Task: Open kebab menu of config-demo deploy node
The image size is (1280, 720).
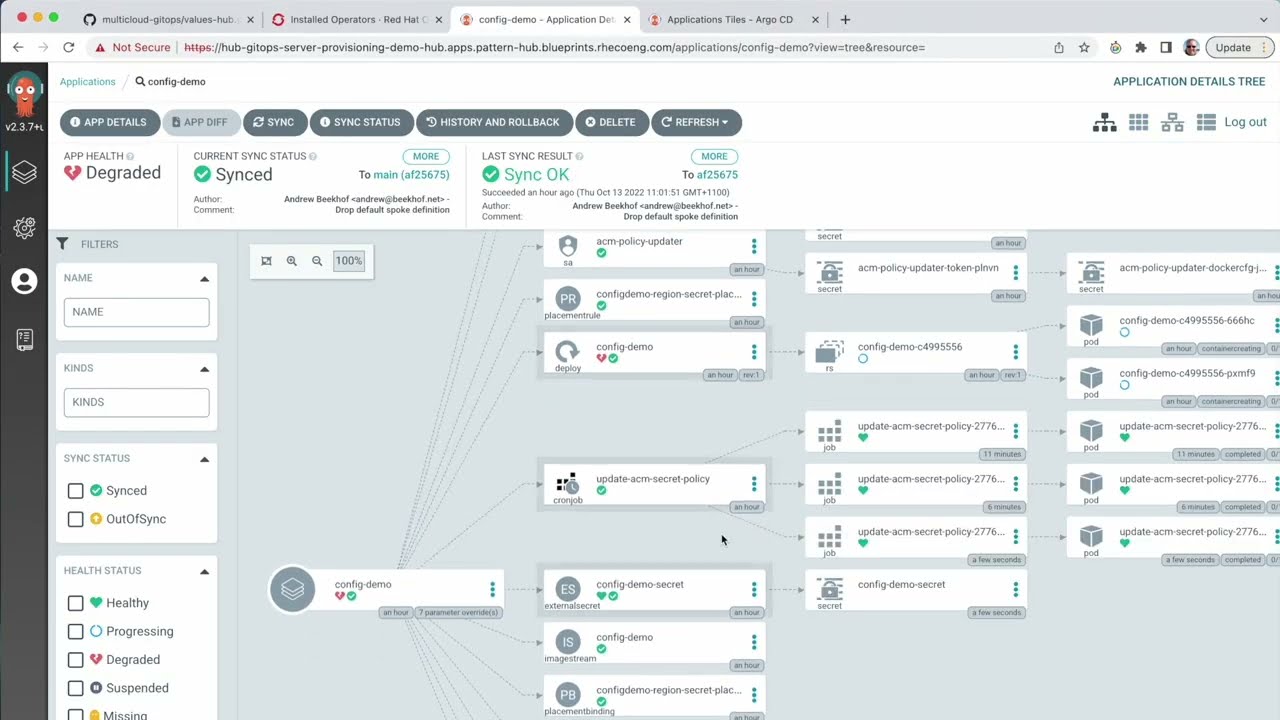Action: (754, 352)
